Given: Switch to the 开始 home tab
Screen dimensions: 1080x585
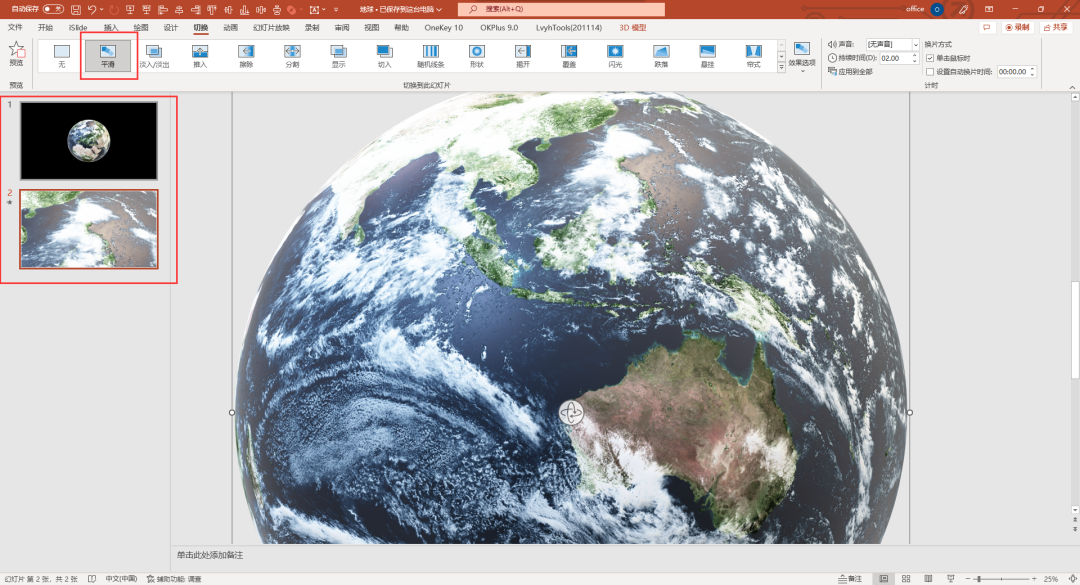Looking at the screenshot, I should (x=45, y=28).
